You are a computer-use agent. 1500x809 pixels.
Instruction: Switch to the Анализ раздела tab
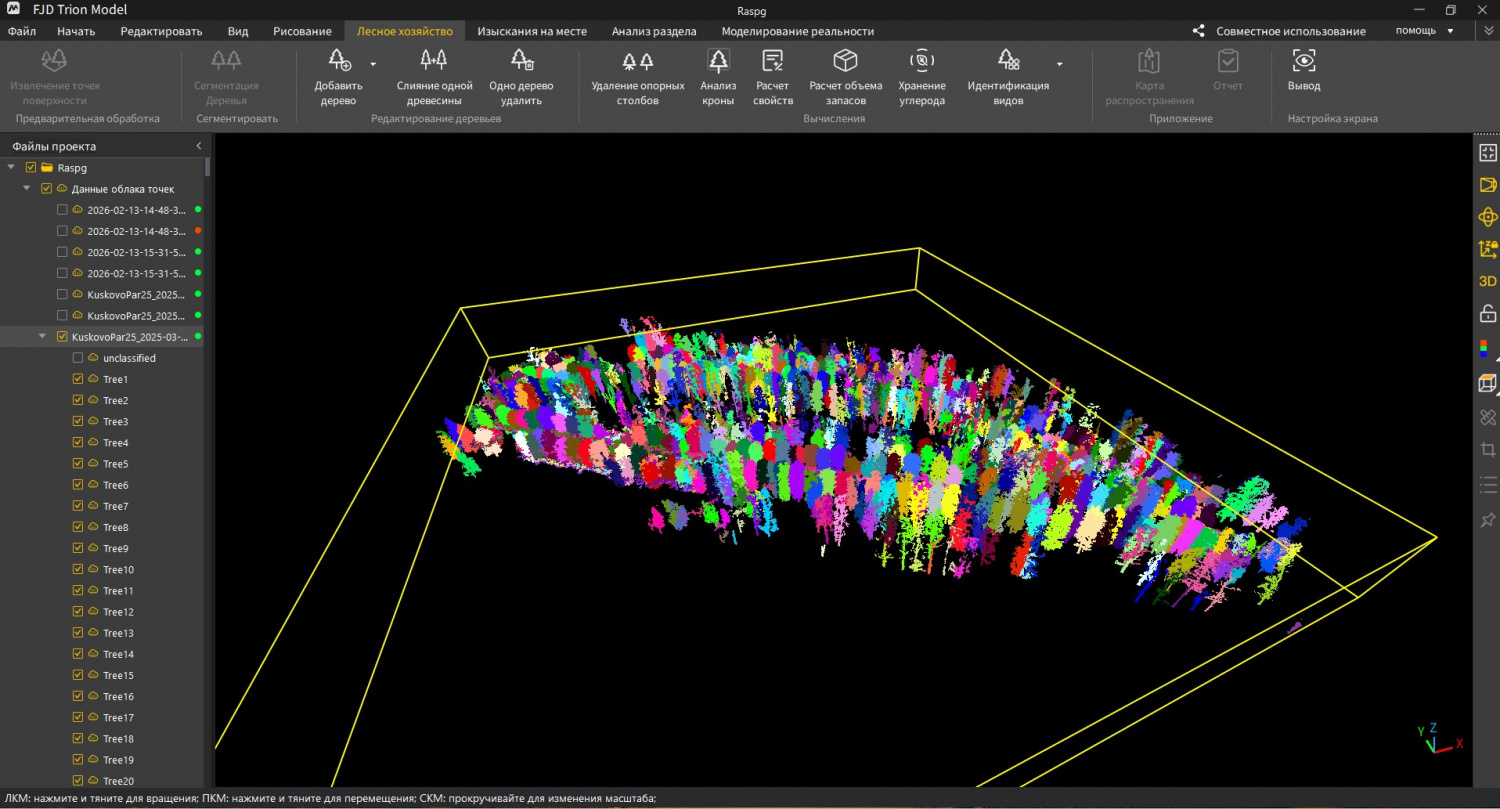pyautogui.click(x=654, y=31)
